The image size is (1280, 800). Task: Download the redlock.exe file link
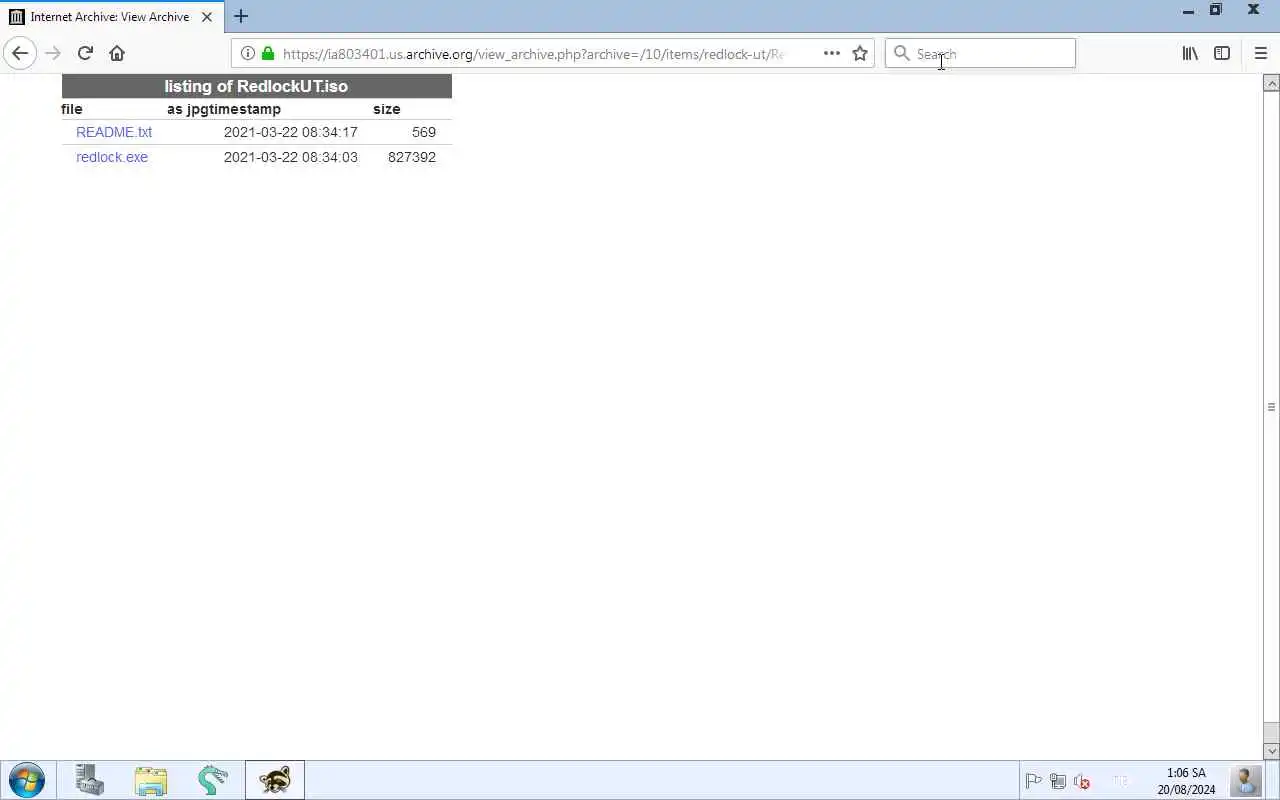[x=112, y=157]
